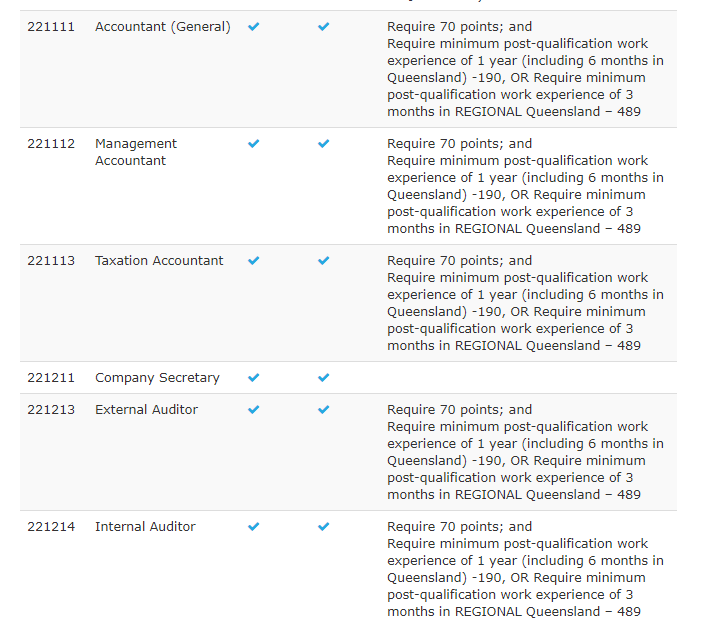Select occupation code 221214

(51, 527)
